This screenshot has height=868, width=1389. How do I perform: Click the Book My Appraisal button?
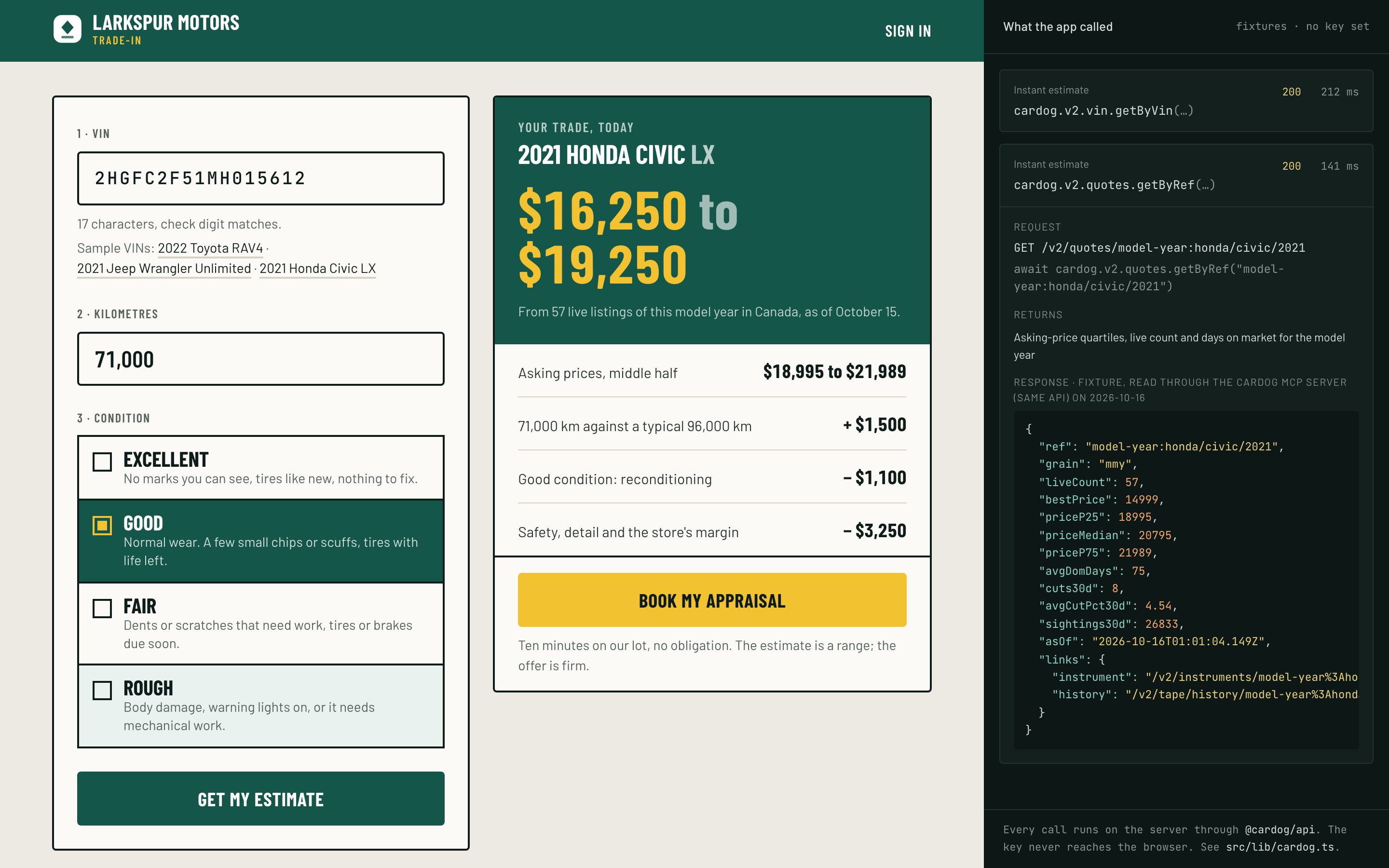point(712,600)
